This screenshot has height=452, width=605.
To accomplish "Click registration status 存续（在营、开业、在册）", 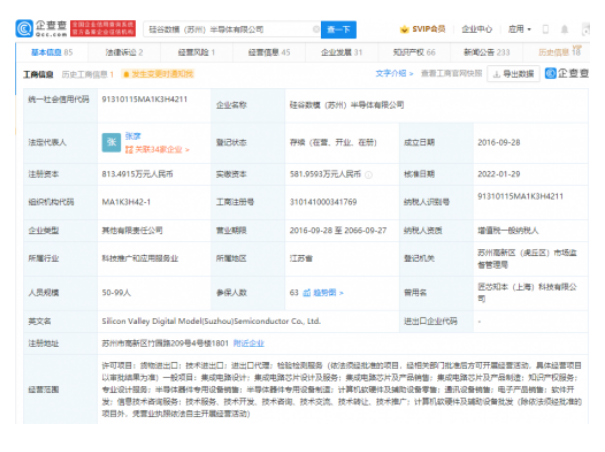I will [333, 142].
